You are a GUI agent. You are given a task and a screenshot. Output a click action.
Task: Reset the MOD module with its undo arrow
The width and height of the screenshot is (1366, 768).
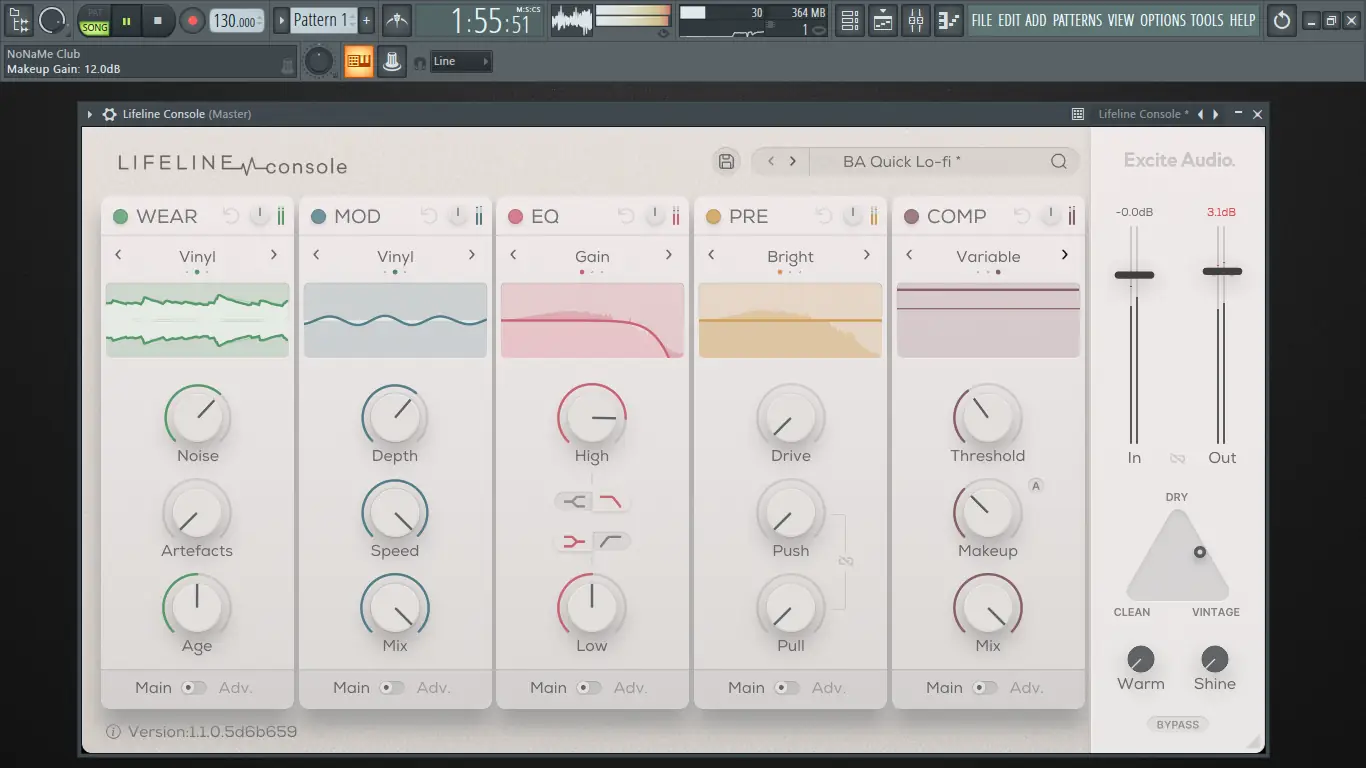(x=430, y=216)
